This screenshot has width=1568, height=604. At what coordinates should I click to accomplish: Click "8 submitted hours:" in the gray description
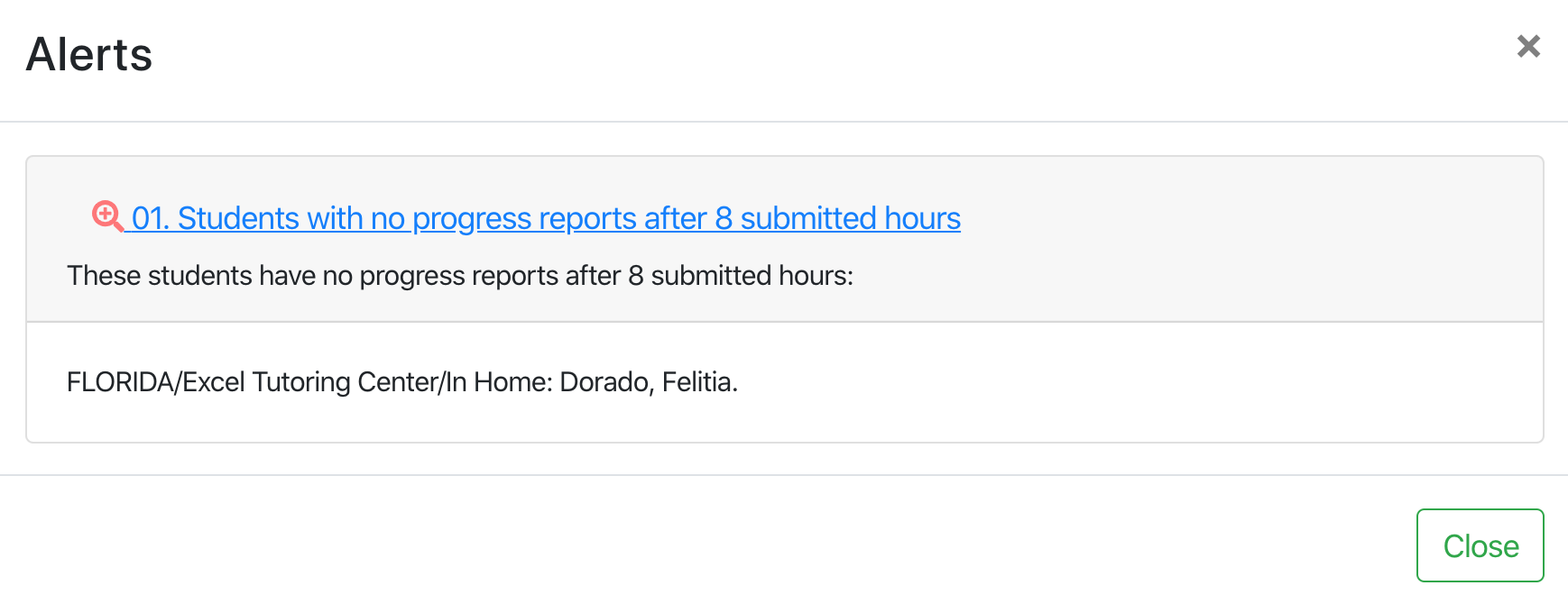740,276
